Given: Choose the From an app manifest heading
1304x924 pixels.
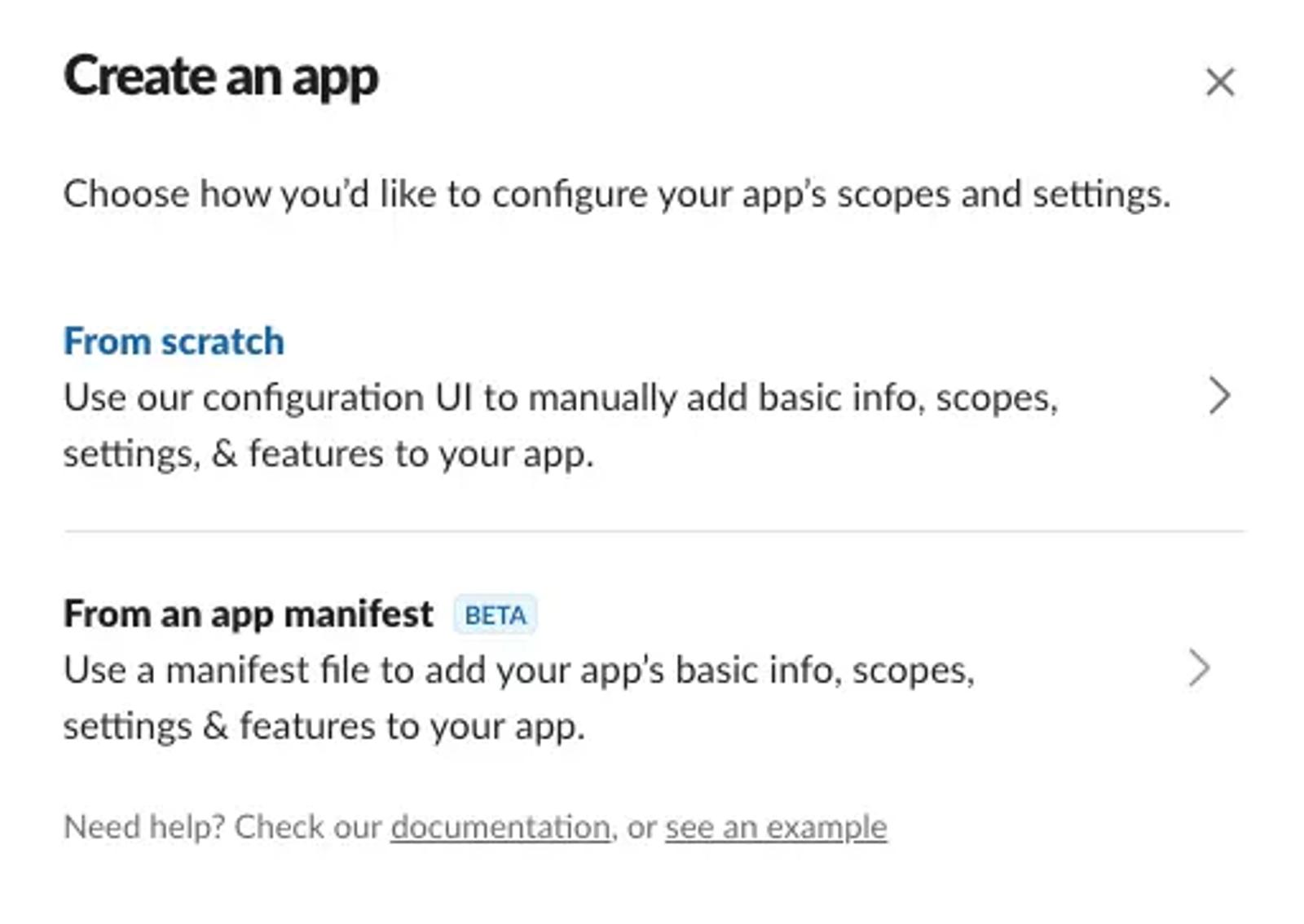Looking at the screenshot, I should [x=249, y=614].
